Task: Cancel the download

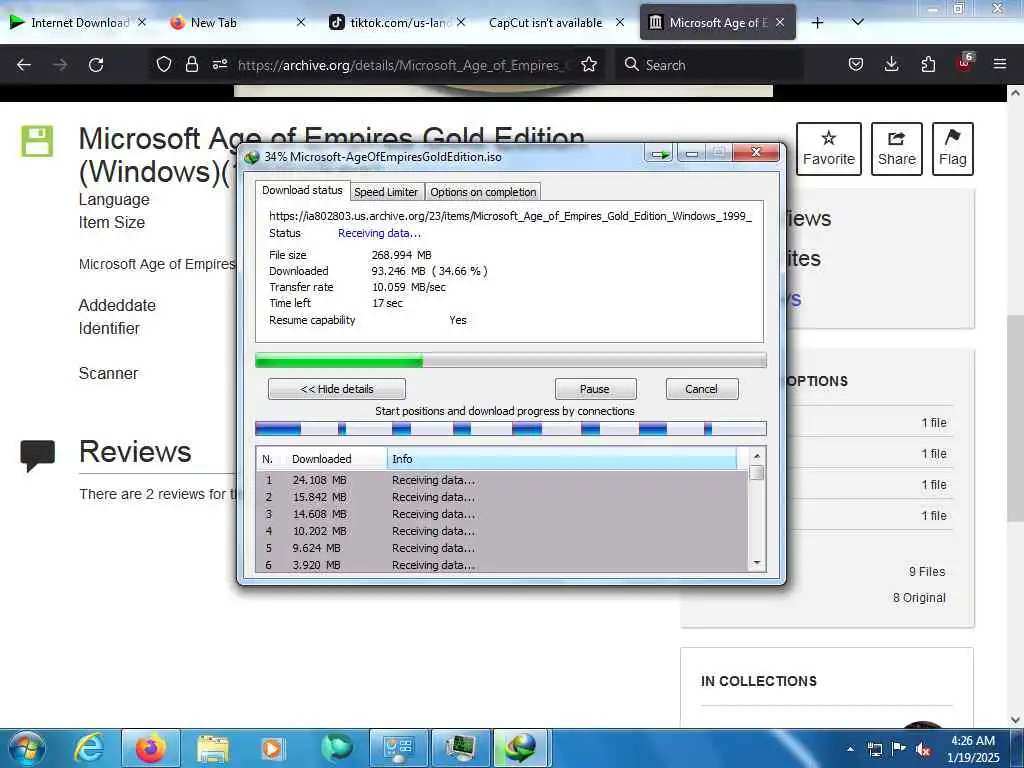Action: coord(702,389)
